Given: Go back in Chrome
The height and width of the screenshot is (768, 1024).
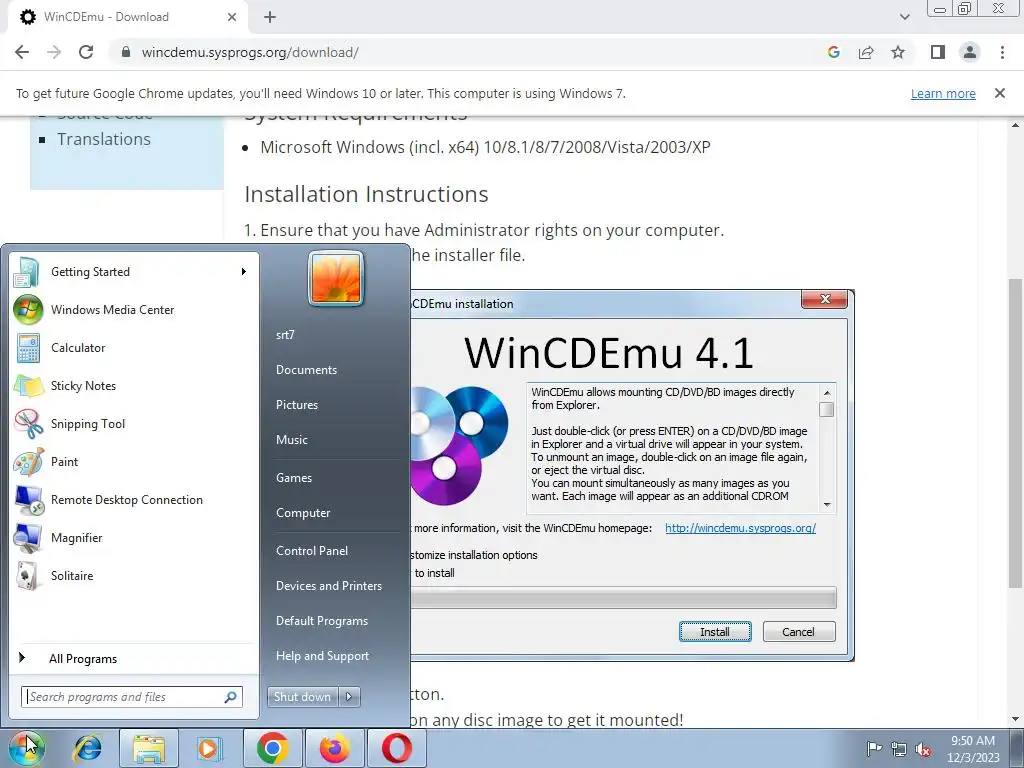Looking at the screenshot, I should coord(22,52).
